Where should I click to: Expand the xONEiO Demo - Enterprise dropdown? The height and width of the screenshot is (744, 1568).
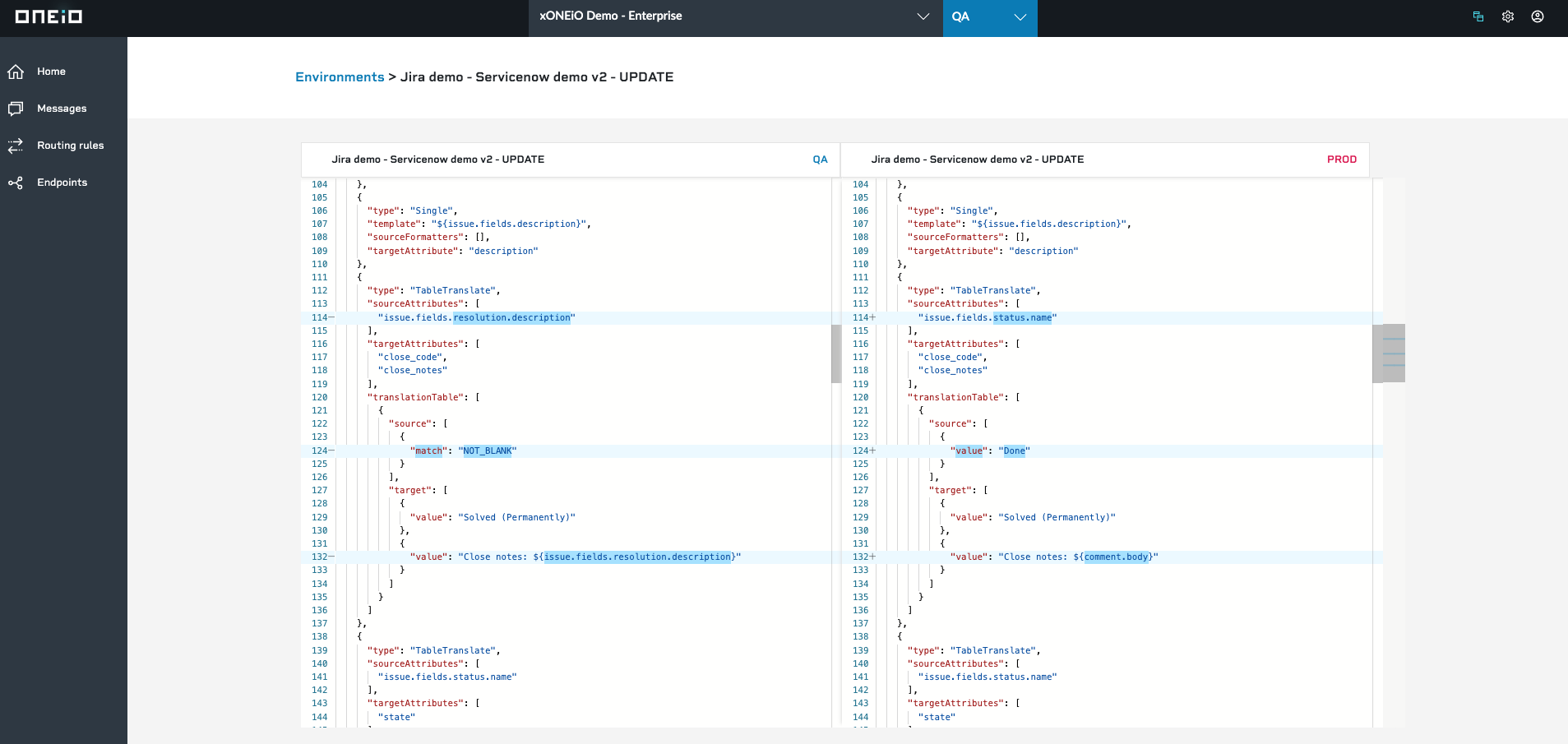click(x=736, y=16)
